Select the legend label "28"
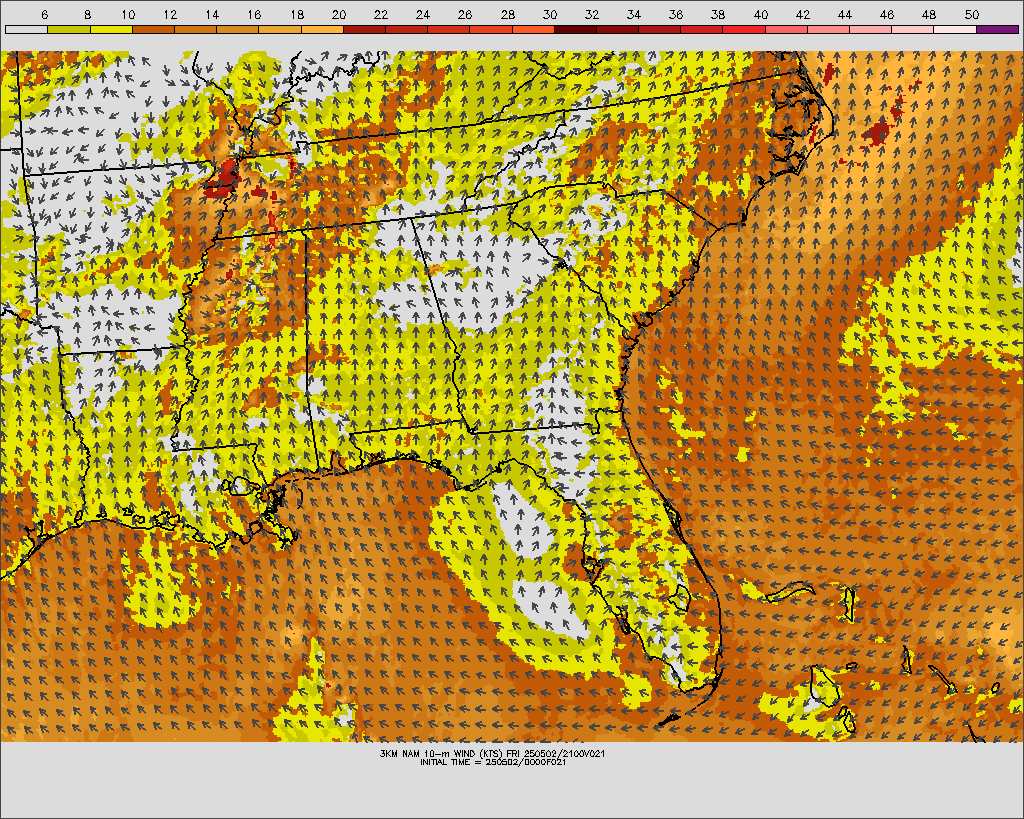 [x=507, y=14]
